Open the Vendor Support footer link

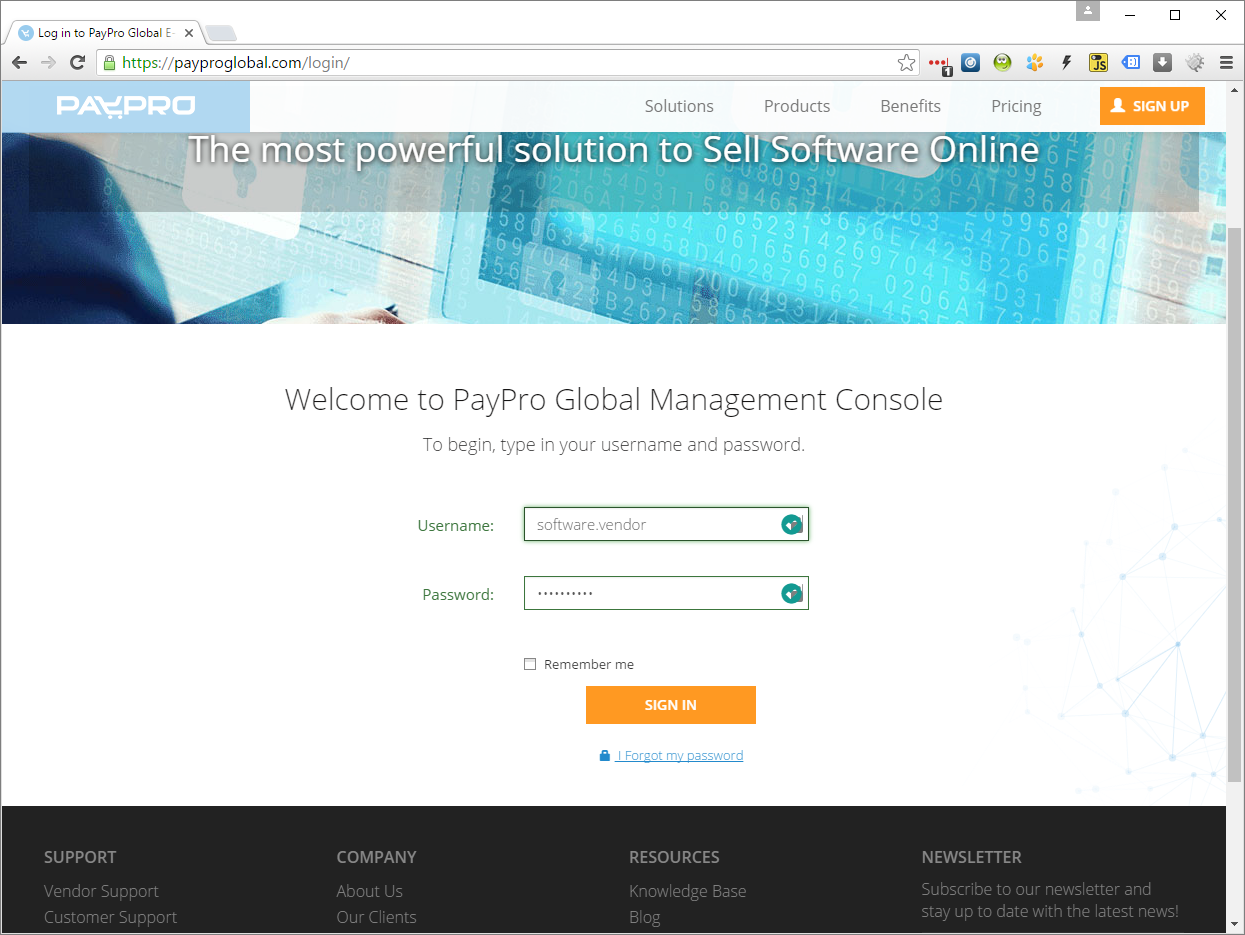pos(101,891)
